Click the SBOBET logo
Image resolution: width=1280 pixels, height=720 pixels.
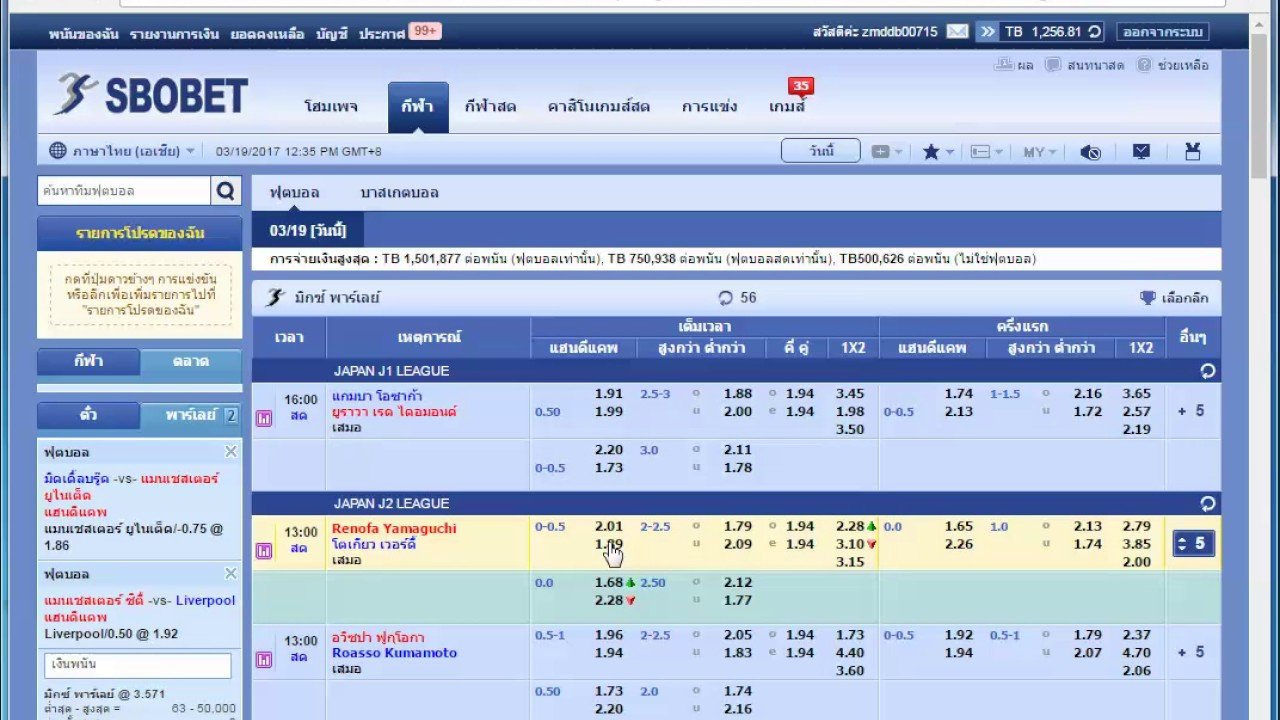pos(151,96)
